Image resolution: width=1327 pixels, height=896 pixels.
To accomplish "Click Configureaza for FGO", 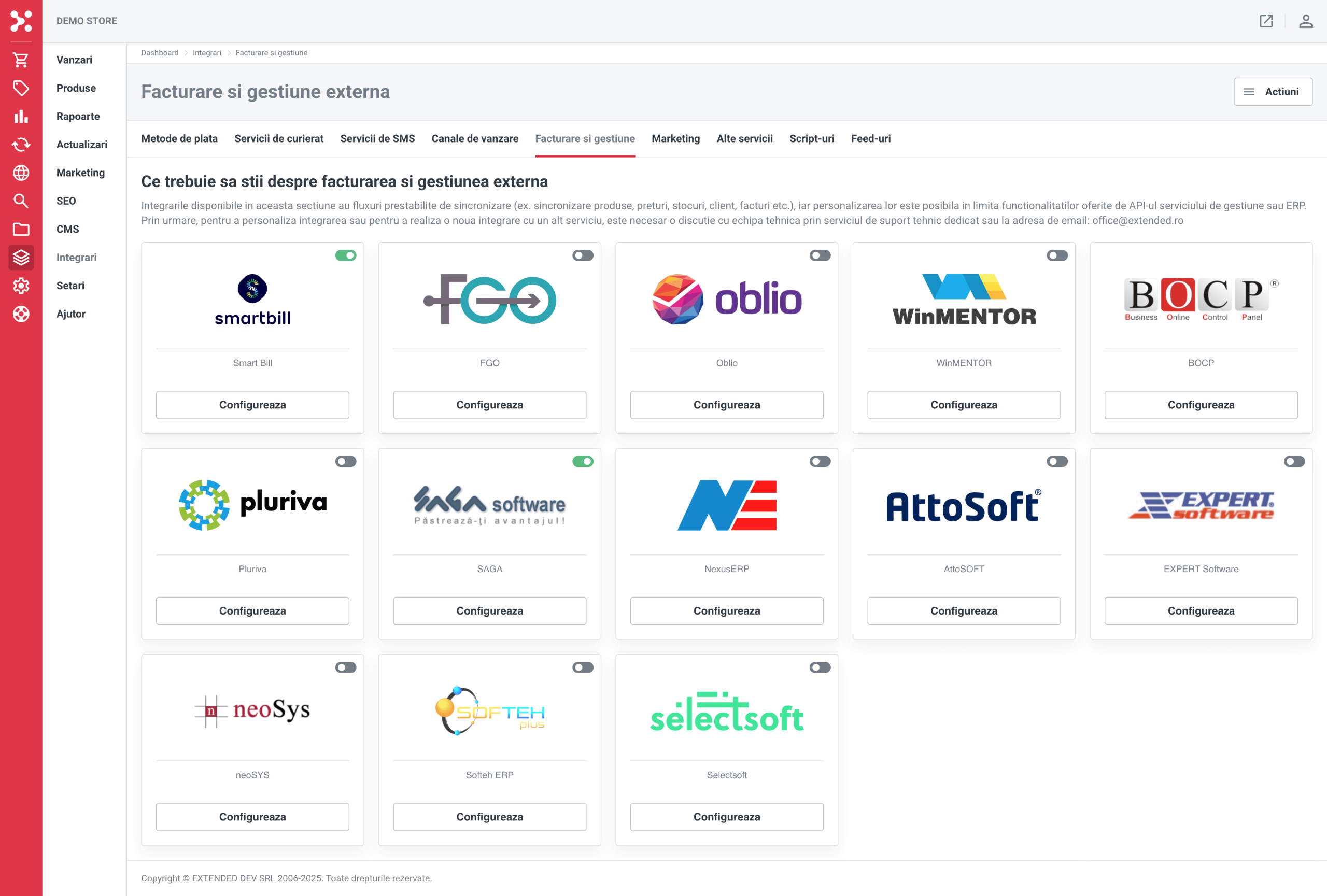I will (489, 405).
